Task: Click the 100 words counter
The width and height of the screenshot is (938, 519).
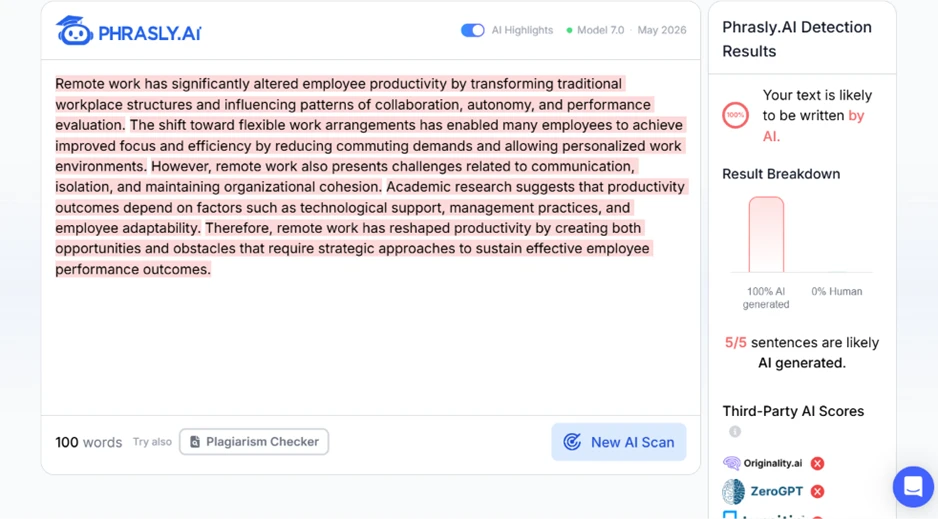Action: [89, 442]
